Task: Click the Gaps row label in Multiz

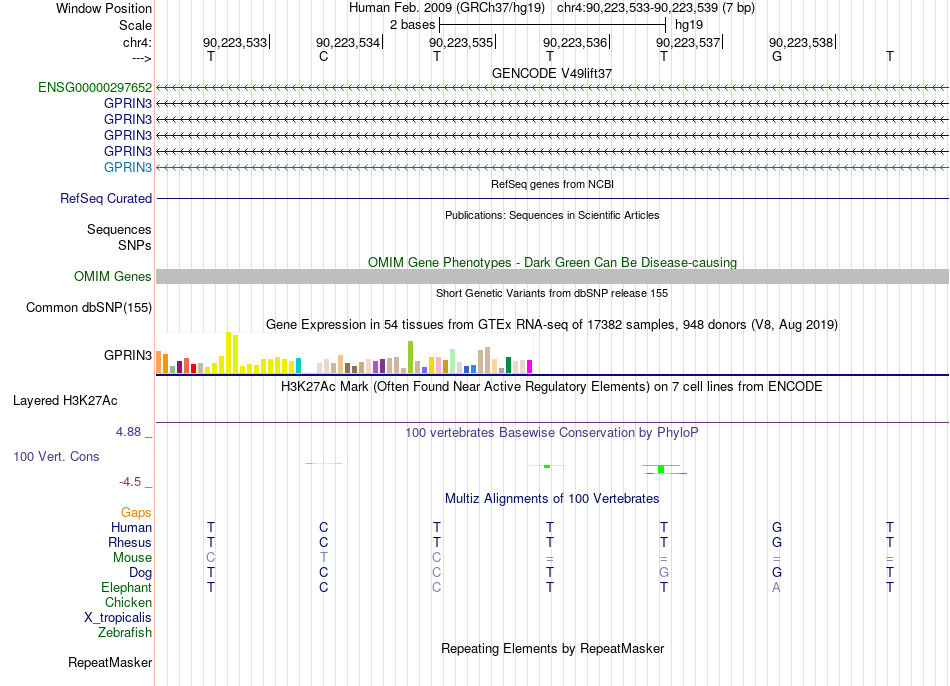Action: [x=136, y=513]
